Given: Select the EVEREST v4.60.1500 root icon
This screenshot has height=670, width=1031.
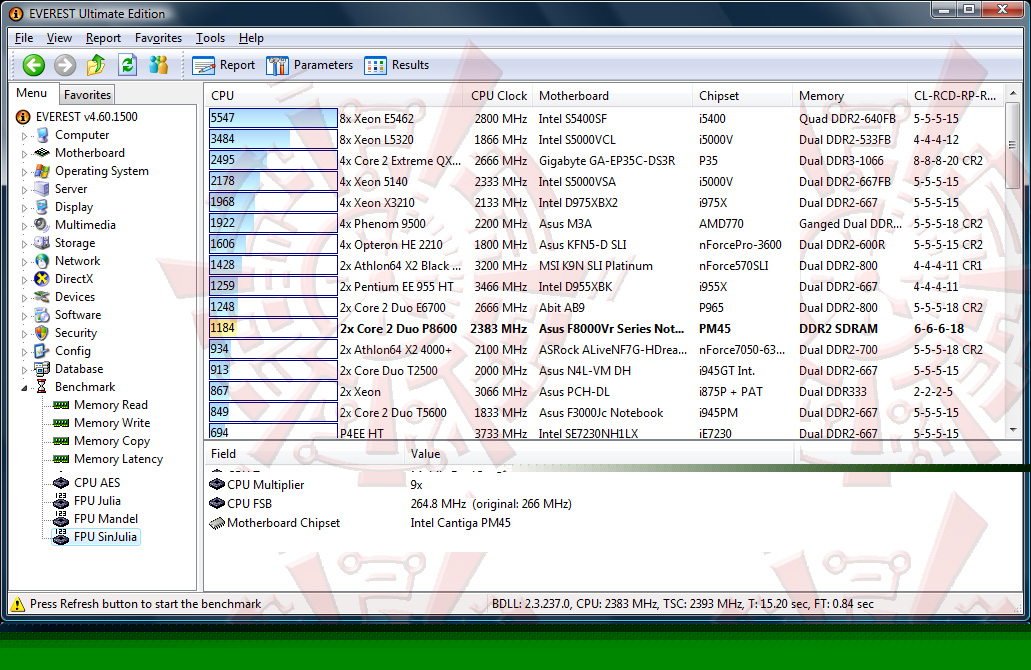Looking at the screenshot, I should point(23,117).
